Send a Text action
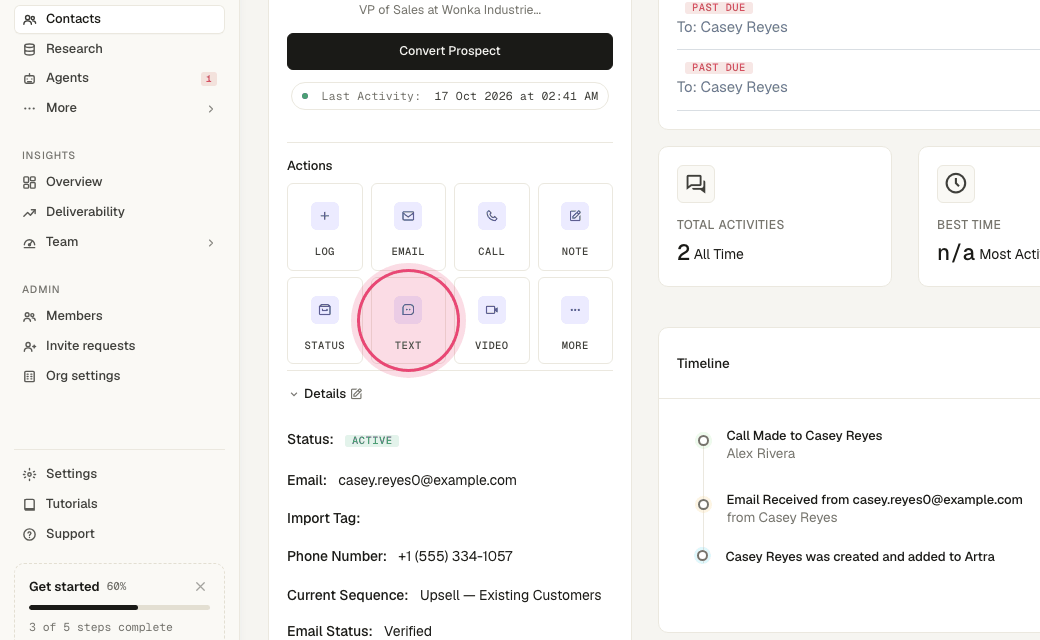Image resolution: width=1040 pixels, height=640 pixels. click(409, 320)
